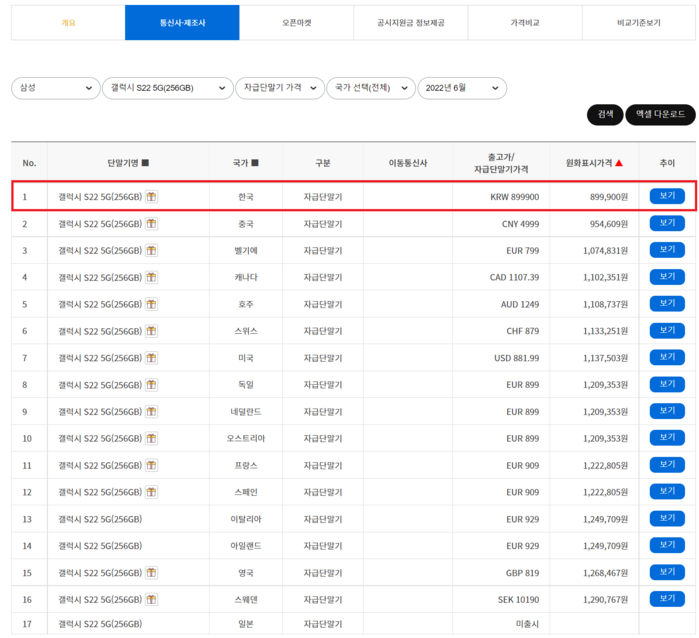
Task: Open the 2022년 6월 date dropdown
Action: (x=462, y=88)
